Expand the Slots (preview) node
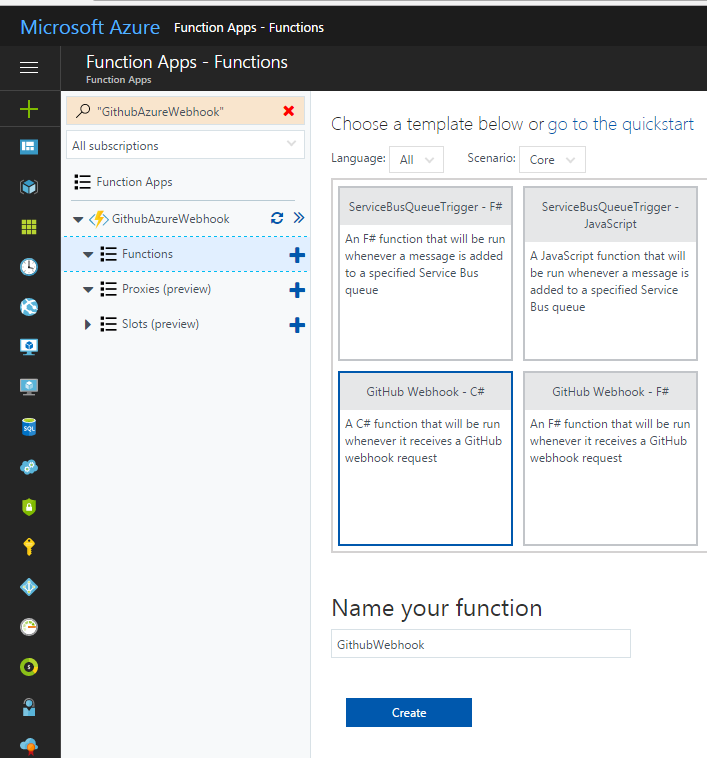Image resolution: width=707 pixels, height=758 pixels. tap(87, 324)
